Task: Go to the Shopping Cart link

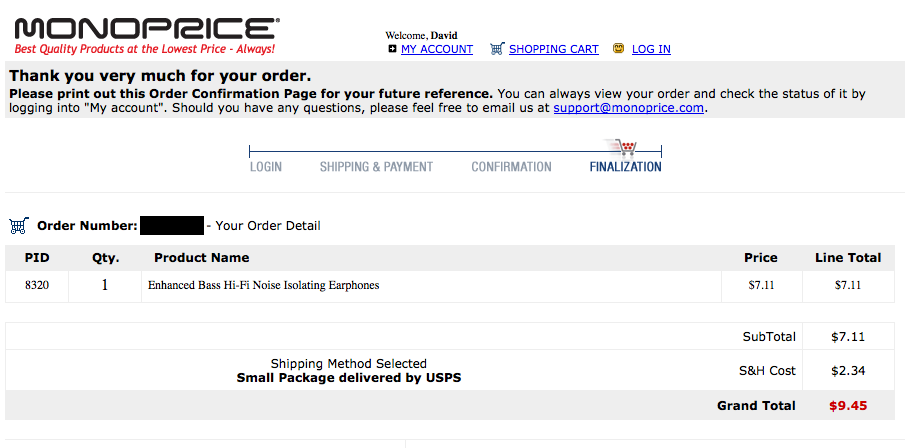Action: (553, 49)
